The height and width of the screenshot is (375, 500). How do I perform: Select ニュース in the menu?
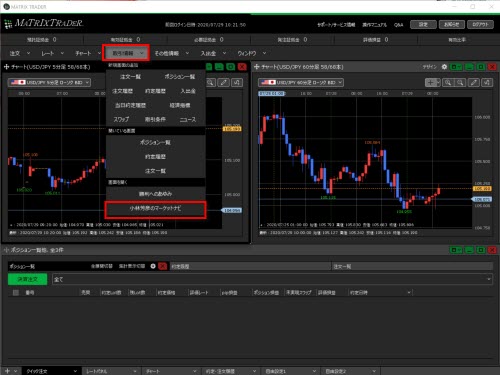(188, 119)
